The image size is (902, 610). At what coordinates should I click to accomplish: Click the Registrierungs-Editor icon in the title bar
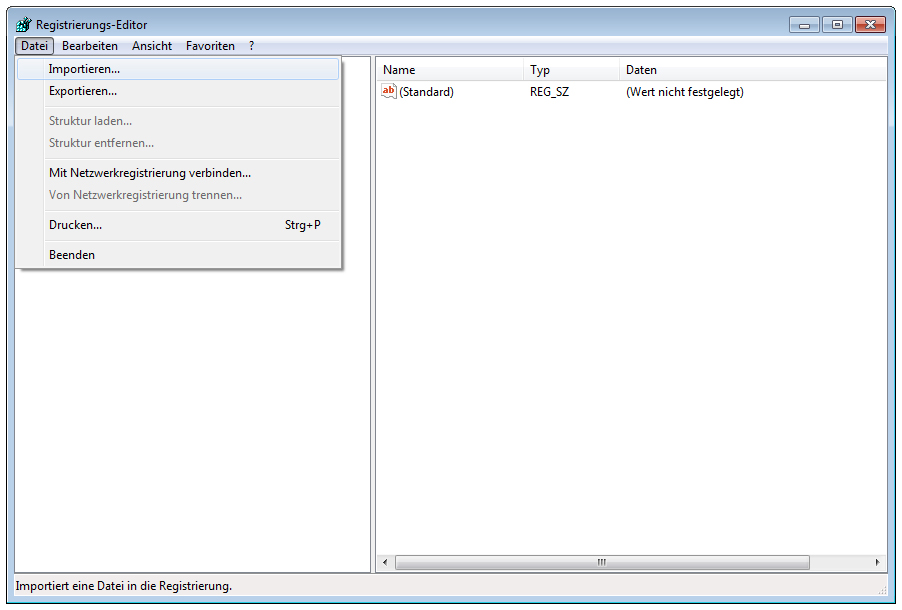[x=23, y=25]
